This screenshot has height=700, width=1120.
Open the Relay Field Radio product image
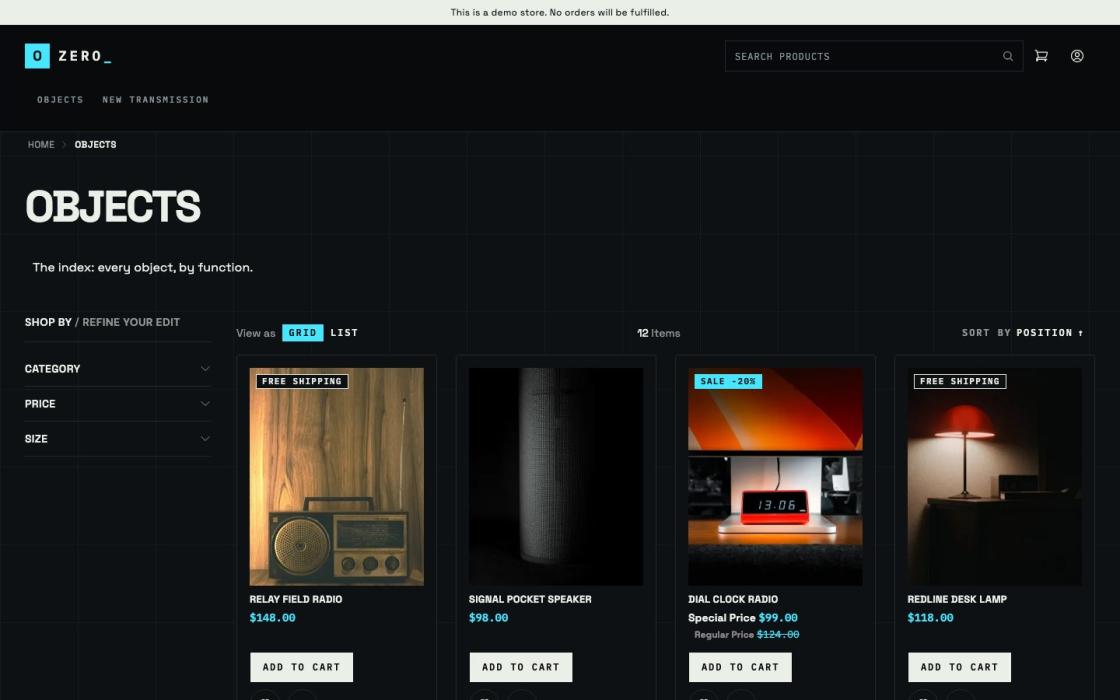tap(336, 476)
